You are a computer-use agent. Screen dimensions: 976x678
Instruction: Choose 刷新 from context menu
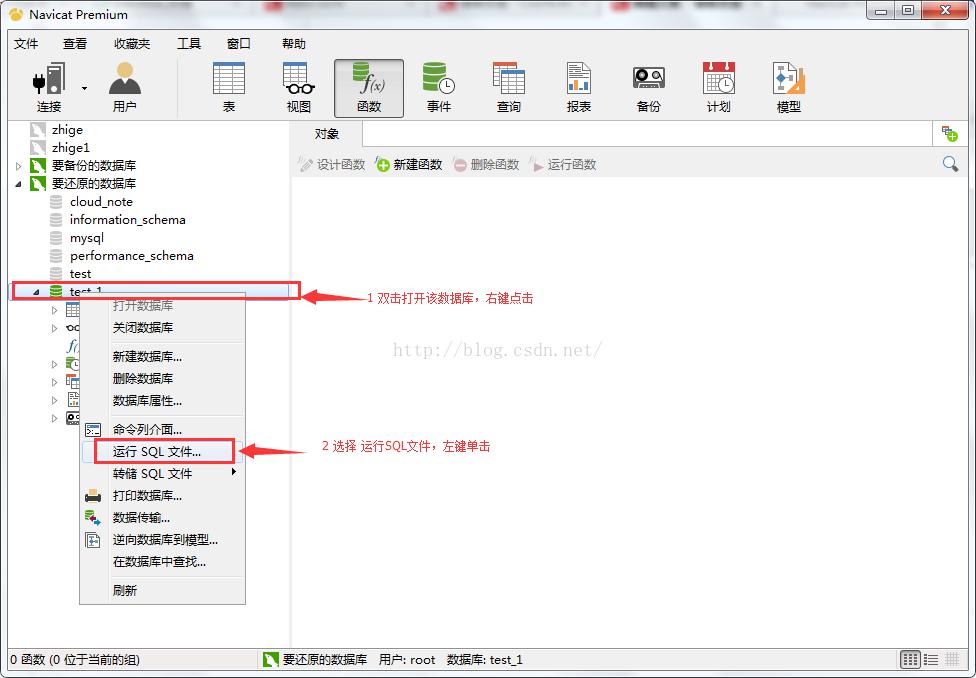pos(162,591)
